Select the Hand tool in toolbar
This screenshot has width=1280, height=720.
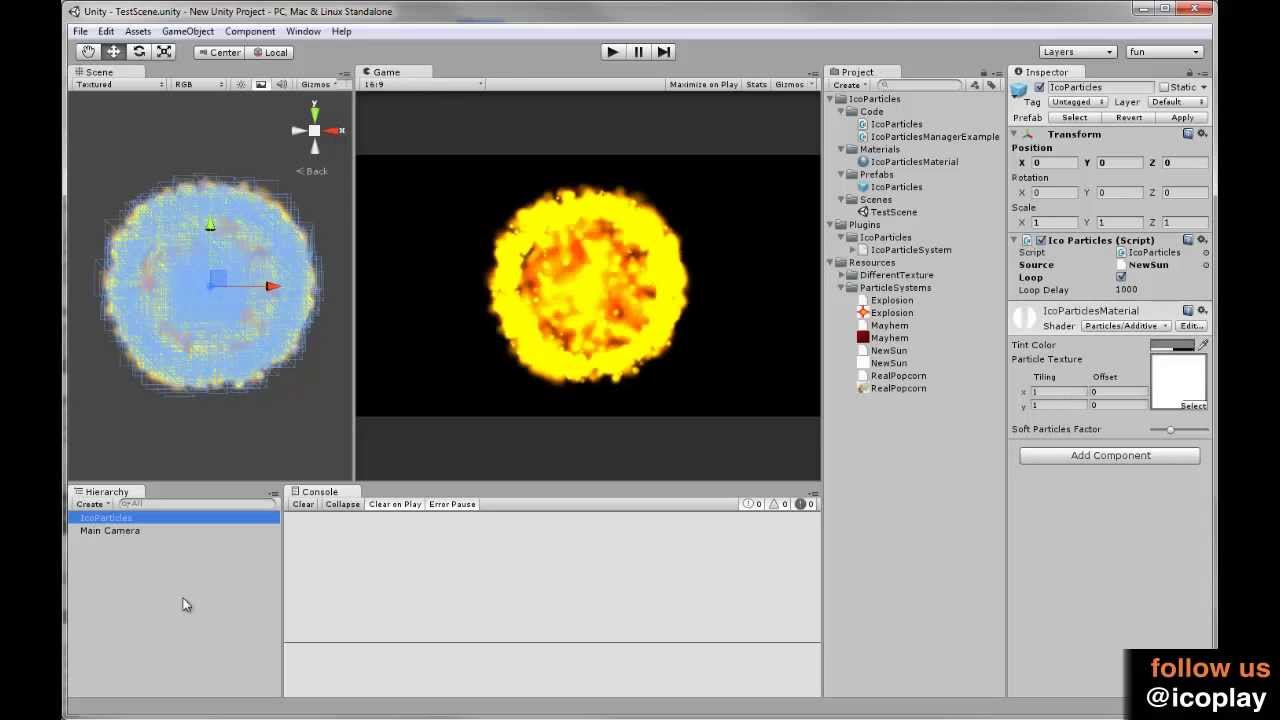(88, 52)
